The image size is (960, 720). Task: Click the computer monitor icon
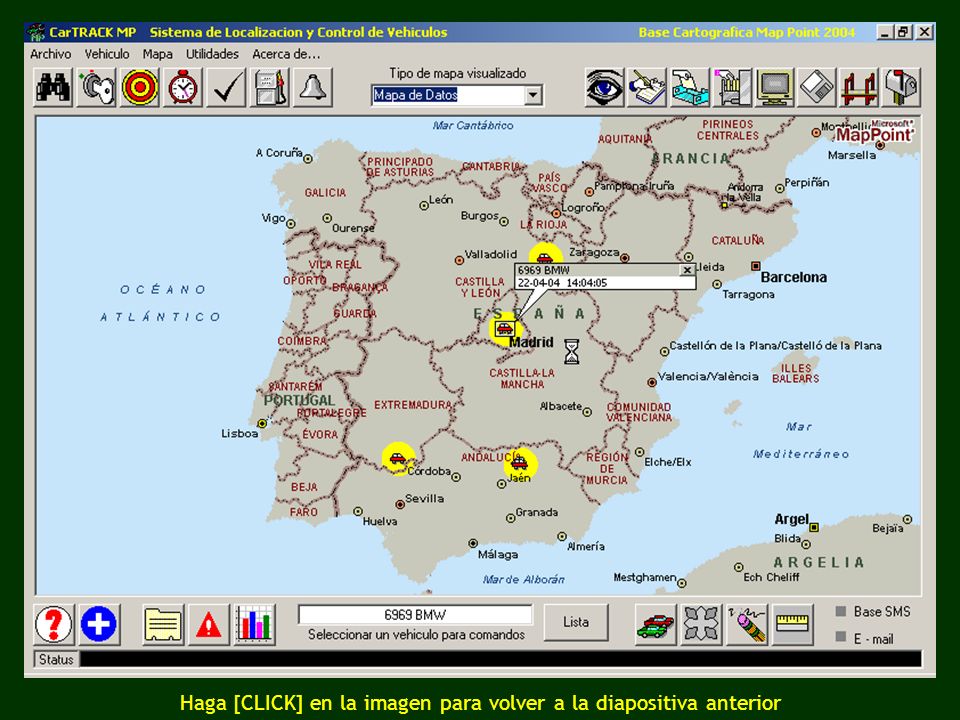click(774, 88)
